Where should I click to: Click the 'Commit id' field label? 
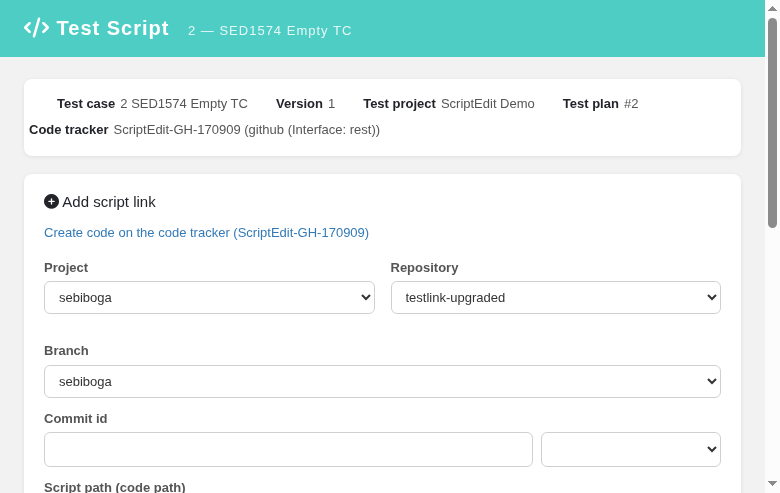pos(76,419)
